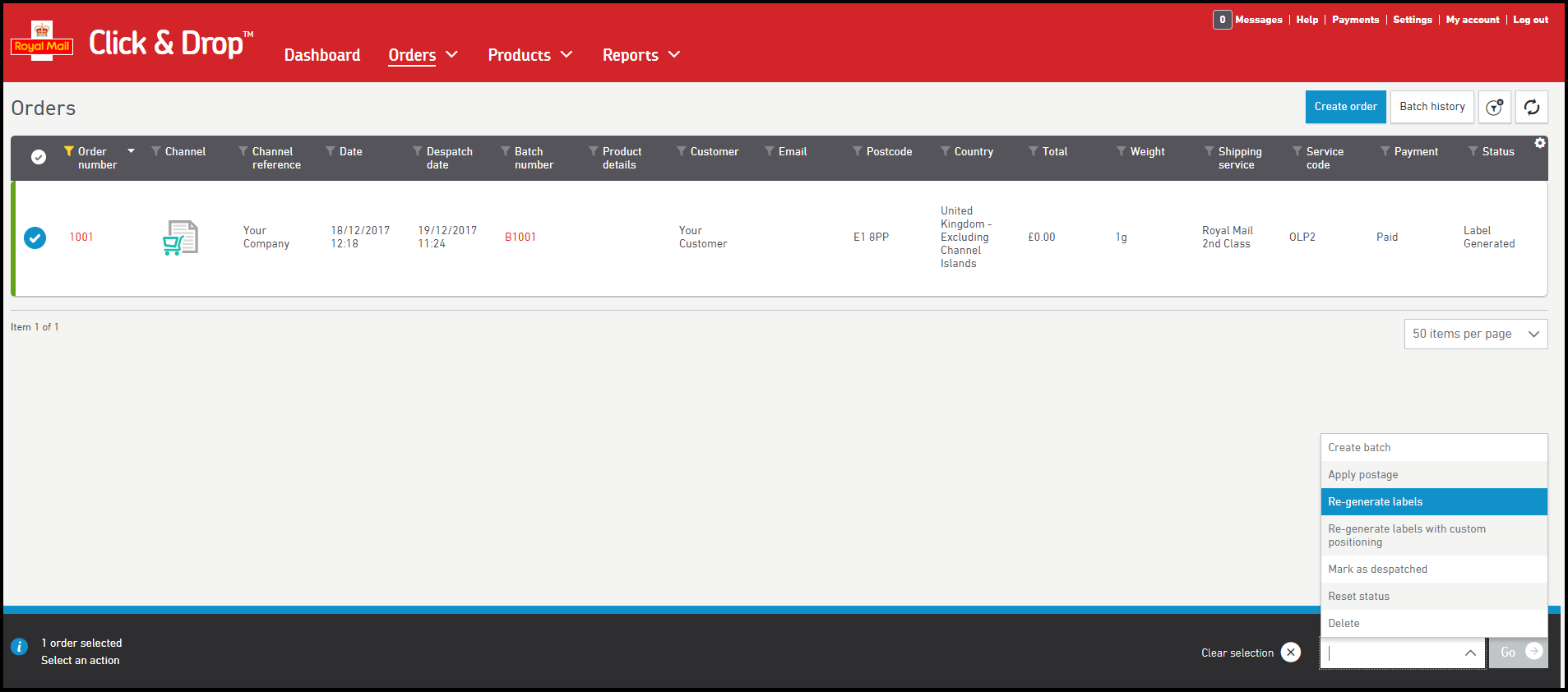Viewport: 1568px width, 692px height.
Task: Click the shopping cart channel icon
Action: click(x=180, y=238)
